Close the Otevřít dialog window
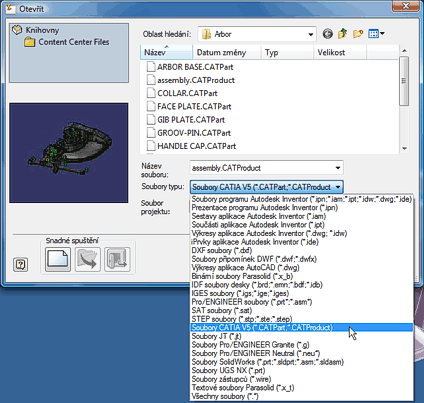This screenshot has height=403, width=424. [405, 6]
